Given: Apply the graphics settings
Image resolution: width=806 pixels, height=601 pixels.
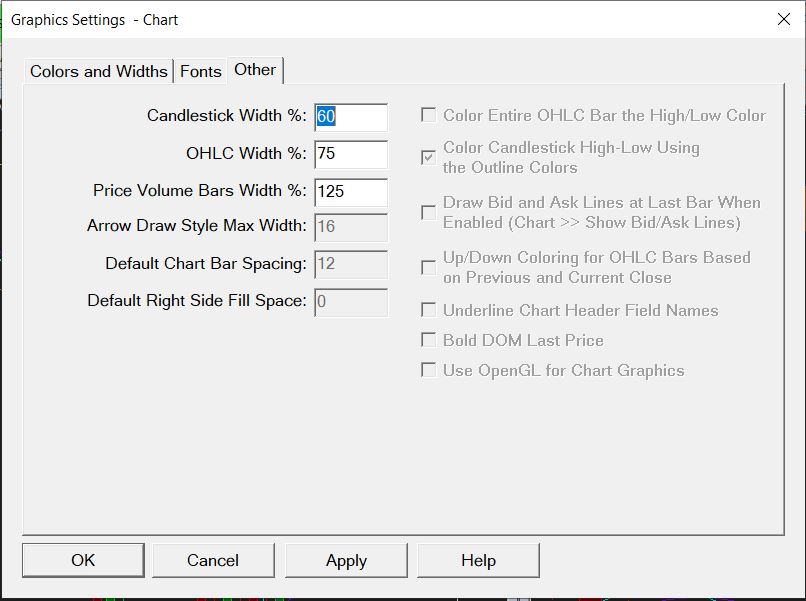Looking at the screenshot, I should pos(346,560).
